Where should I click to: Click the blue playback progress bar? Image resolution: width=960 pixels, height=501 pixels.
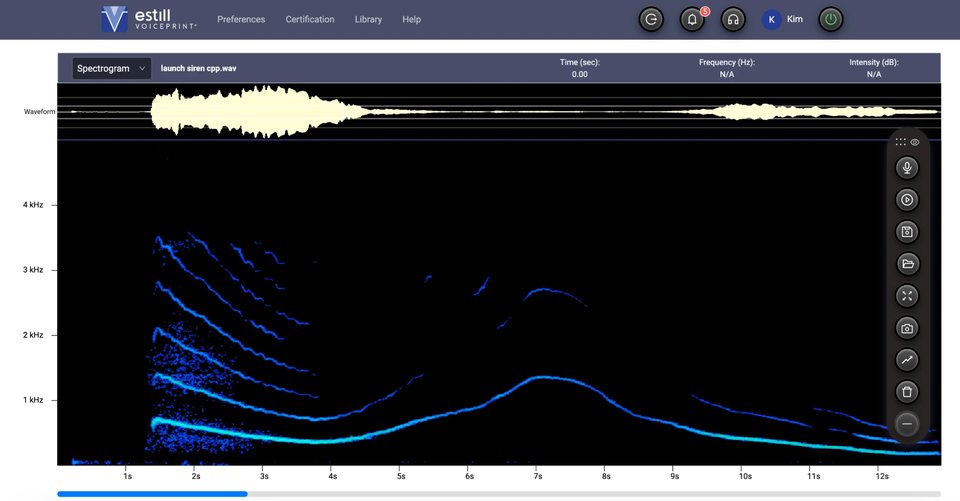tap(152, 494)
